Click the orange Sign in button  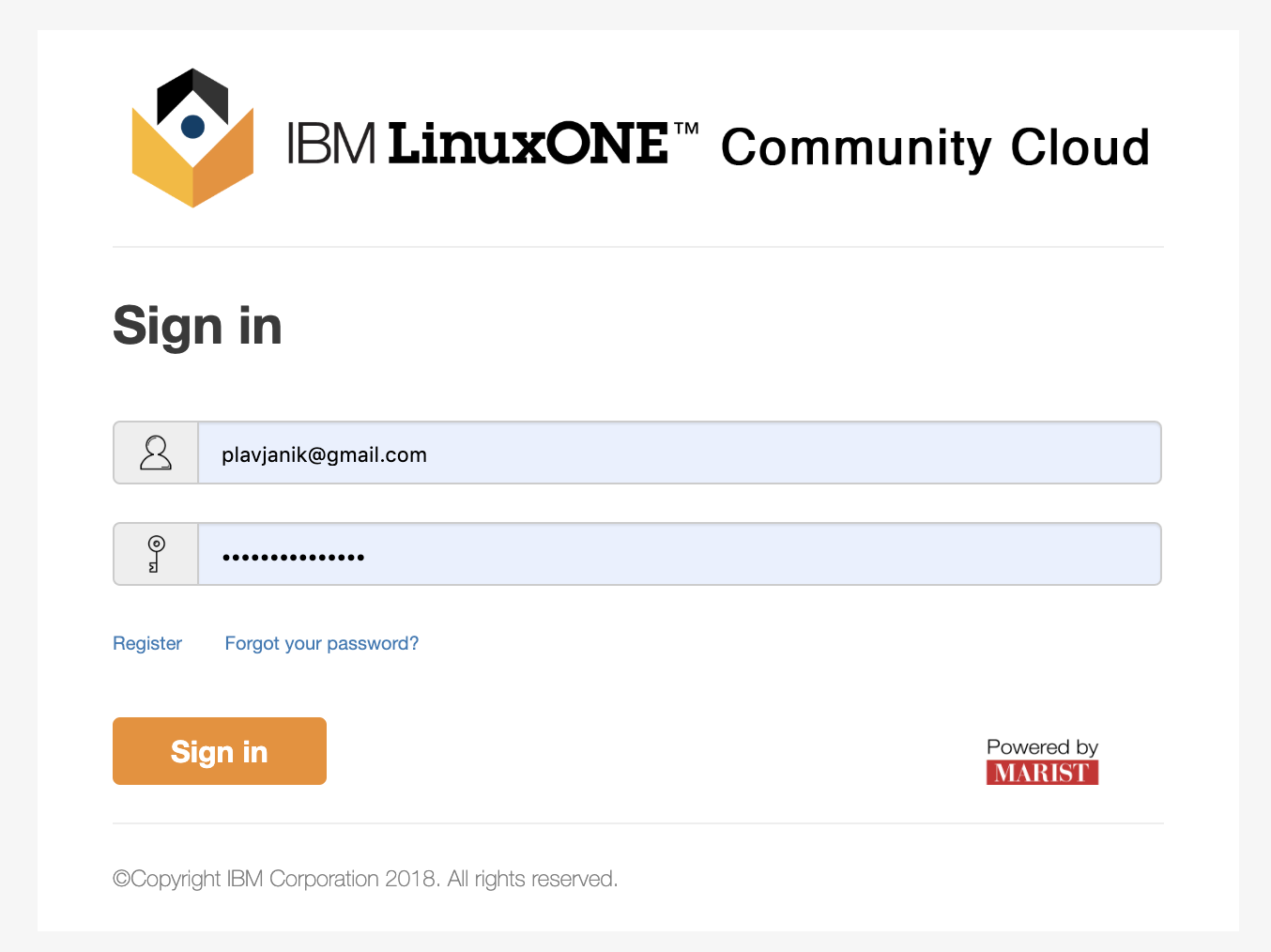(x=220, y=751)
